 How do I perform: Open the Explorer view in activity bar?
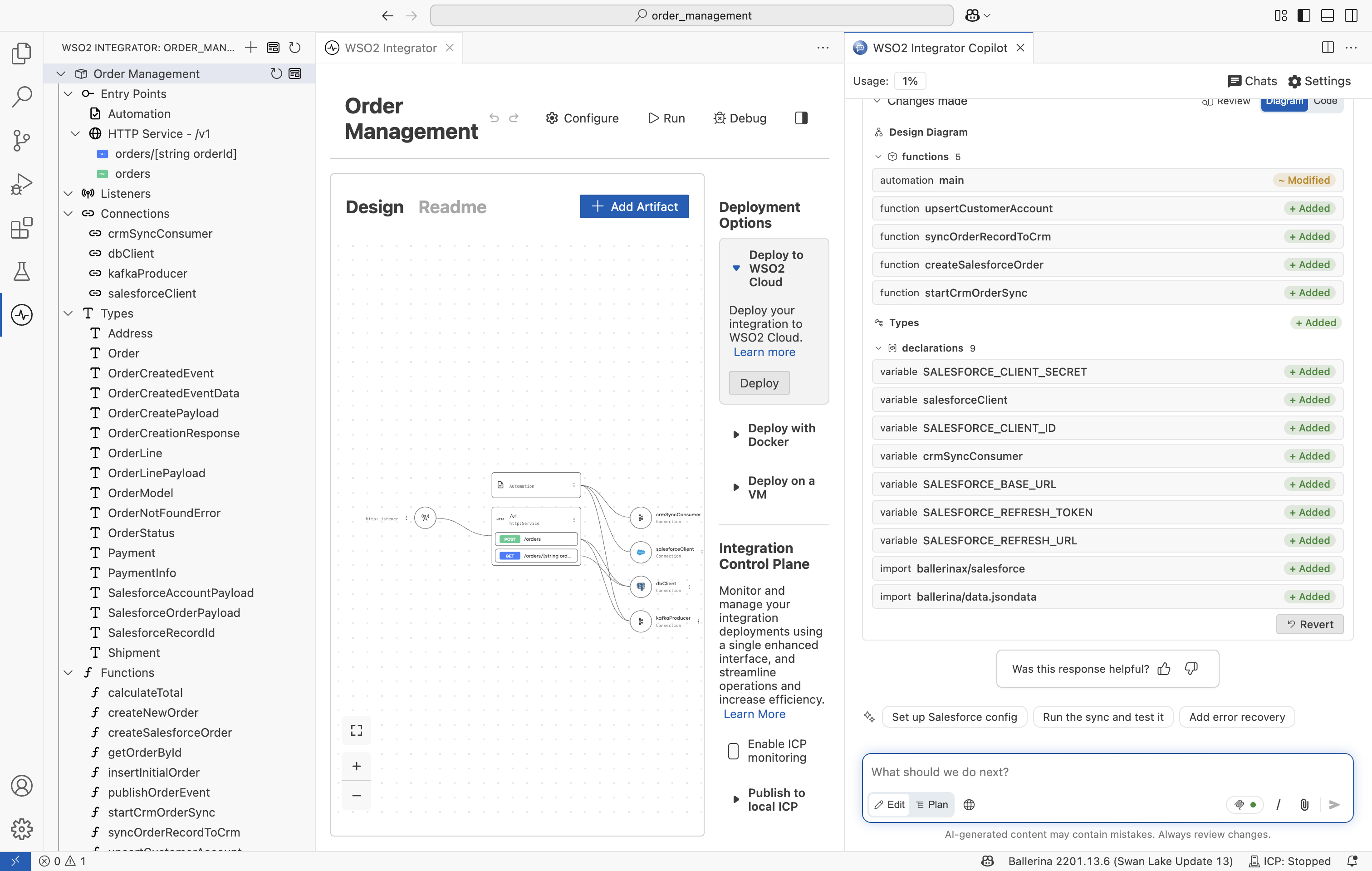click(21, 53)
